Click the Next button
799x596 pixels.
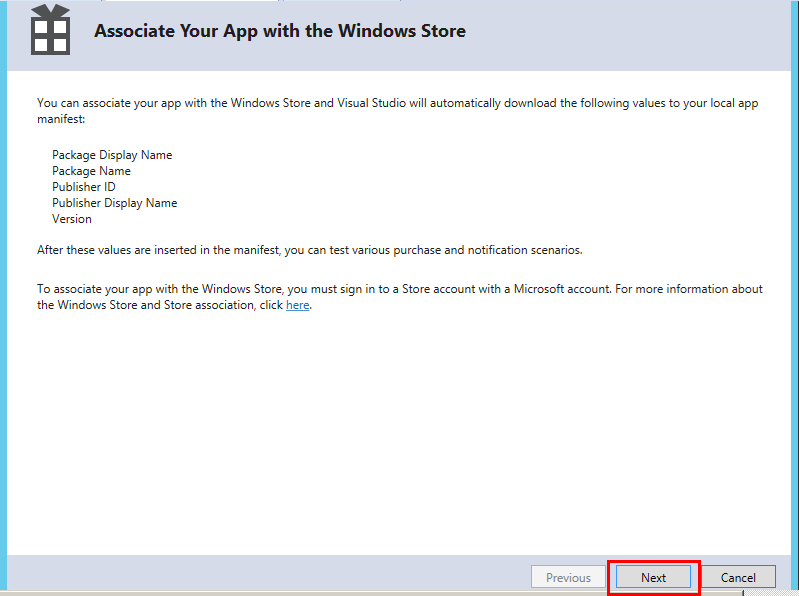click(653, 577)
